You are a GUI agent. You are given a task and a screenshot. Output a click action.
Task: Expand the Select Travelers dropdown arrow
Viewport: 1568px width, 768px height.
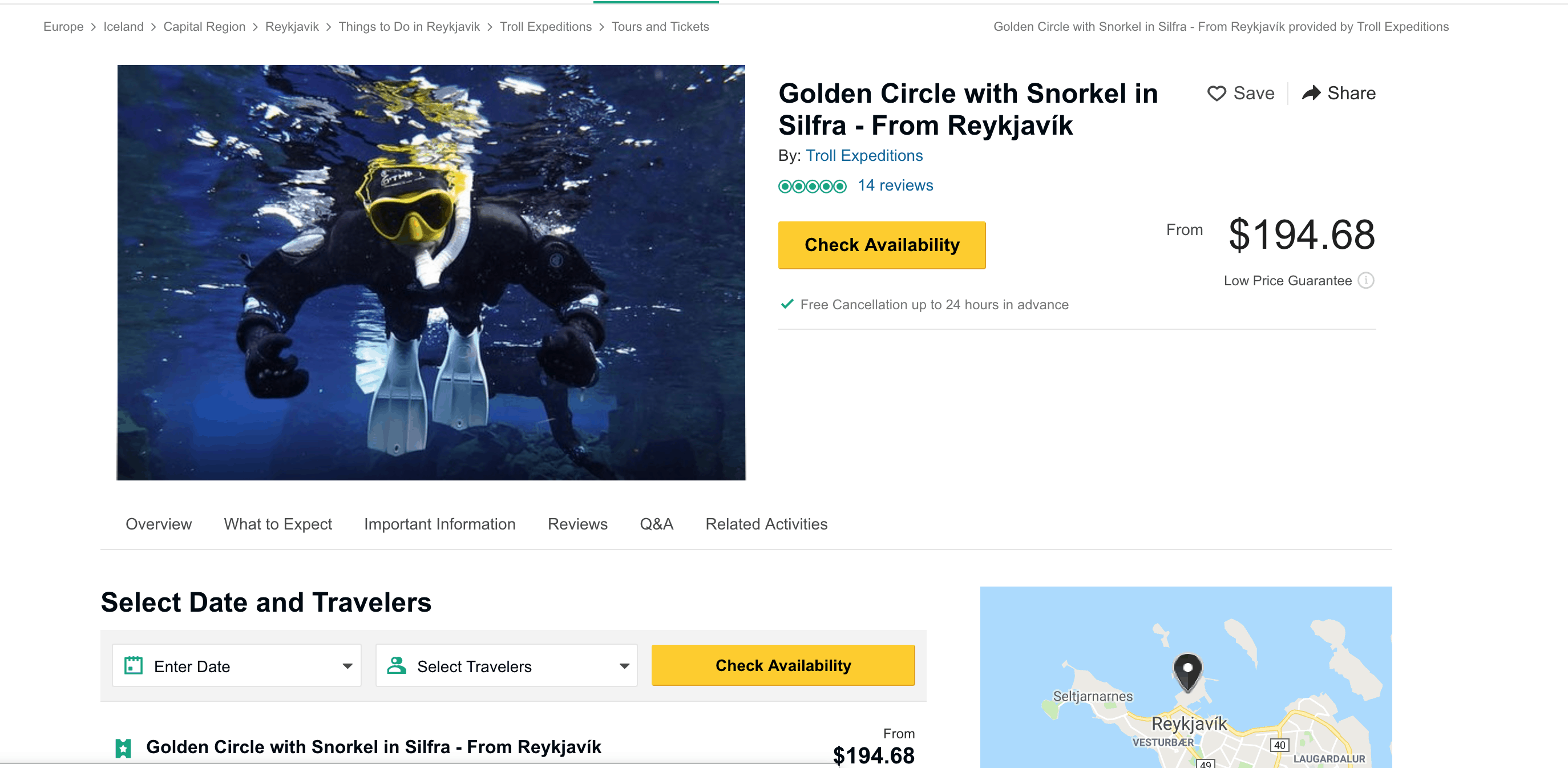[624, 666]
